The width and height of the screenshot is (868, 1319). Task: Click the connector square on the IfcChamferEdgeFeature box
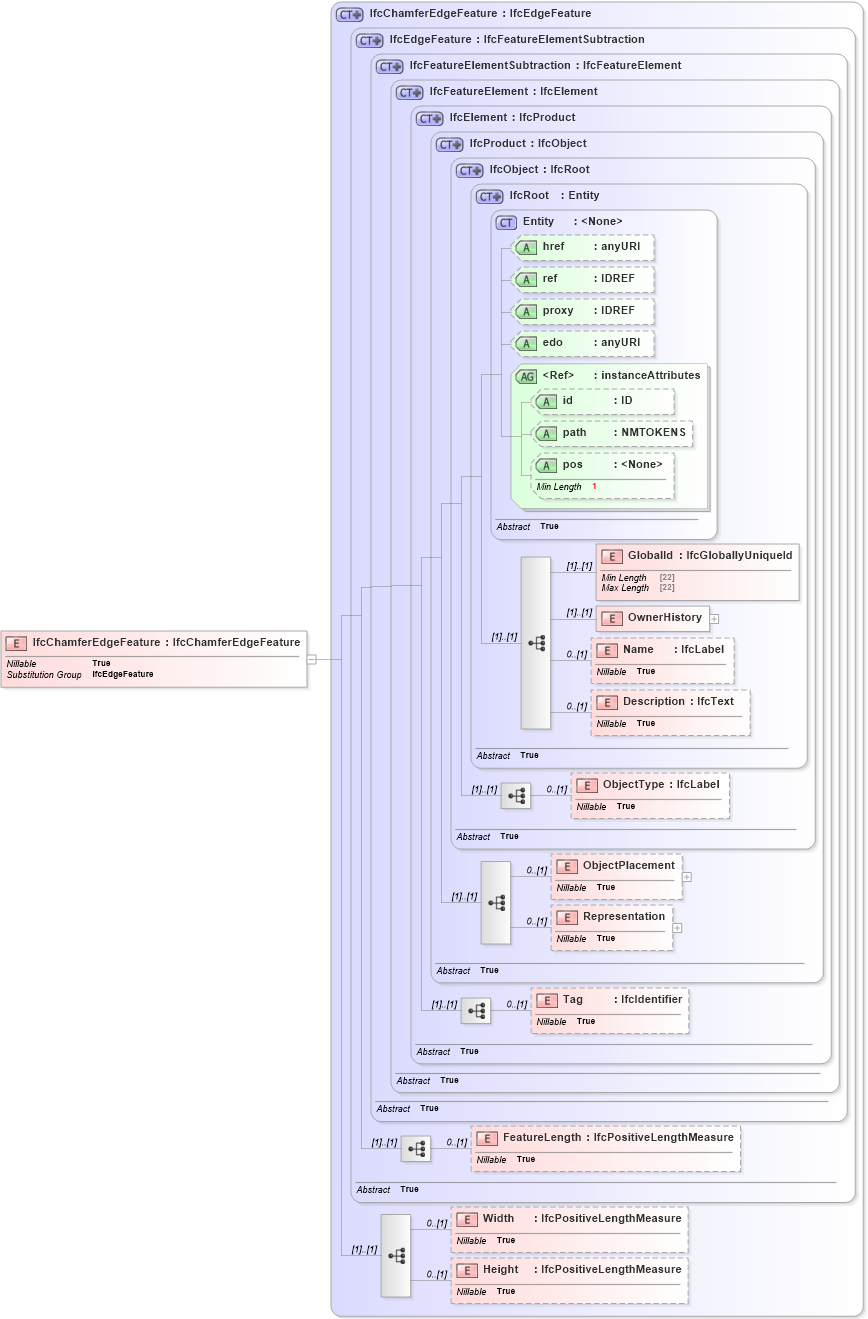(x=310, y=658)
